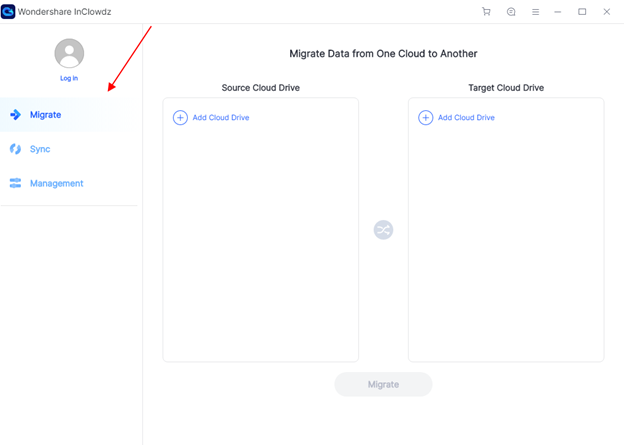Click the feedback chat bubble icon
This screenshot has height=445, width=624.
[x=511, y=12]
